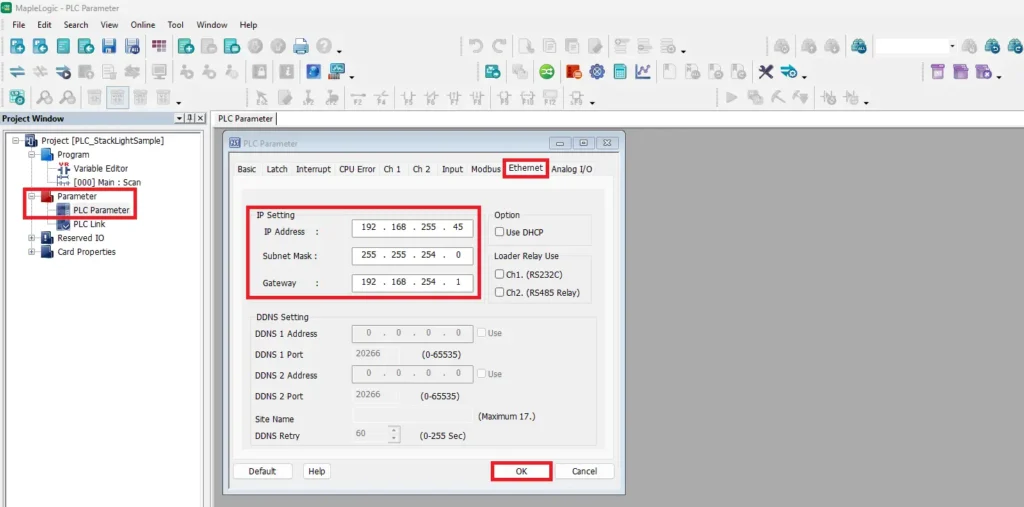The height and width of the screenshot is (507, 1024).
Task: Open the File menu
Action: [x=18, y=25]
